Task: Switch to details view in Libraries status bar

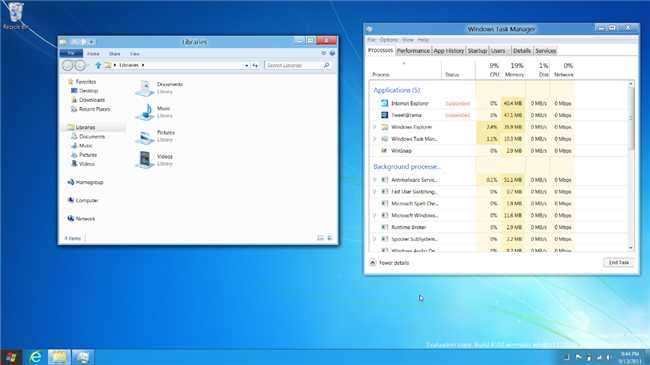Action: [320, 238]
